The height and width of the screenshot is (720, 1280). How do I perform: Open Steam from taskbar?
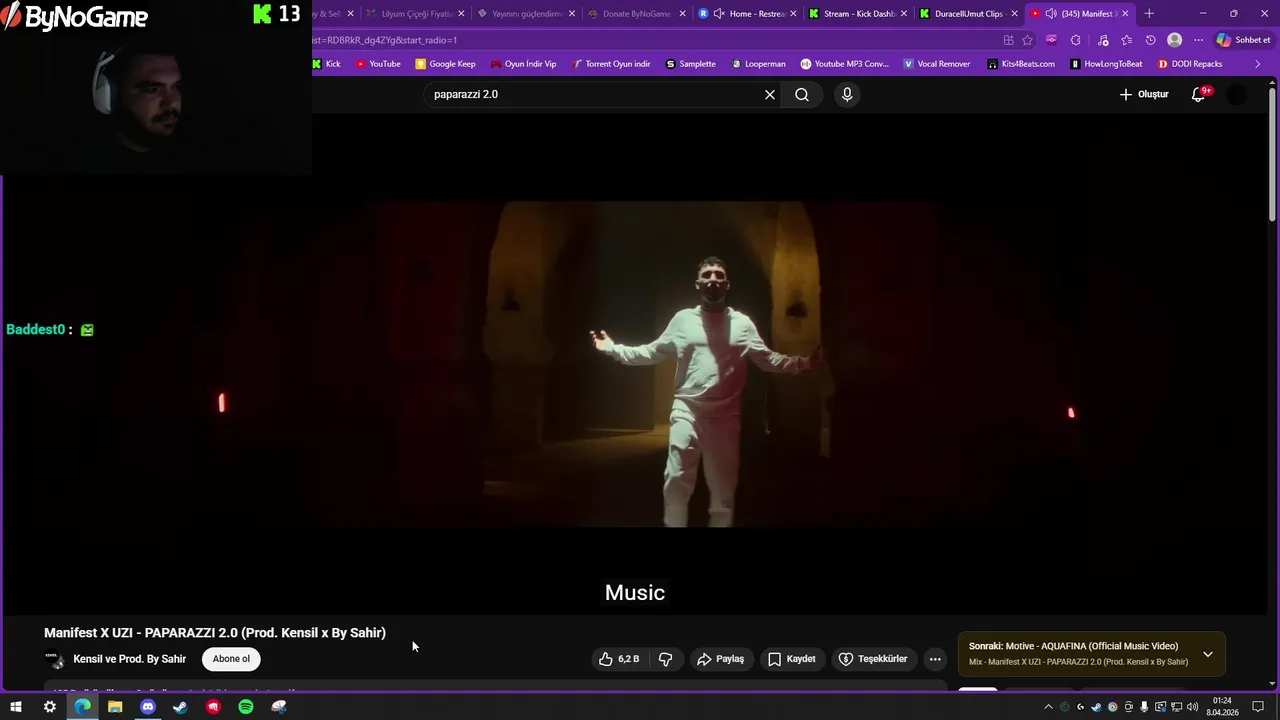click(x=180, y=707)
